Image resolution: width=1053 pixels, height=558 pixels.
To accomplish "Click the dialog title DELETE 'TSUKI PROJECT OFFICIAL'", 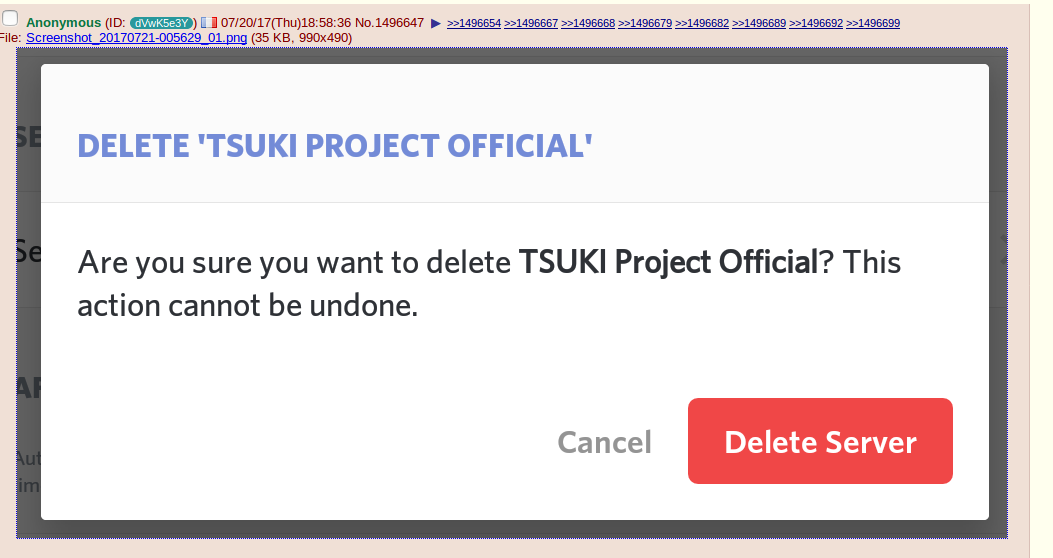I will coord(335,146).
